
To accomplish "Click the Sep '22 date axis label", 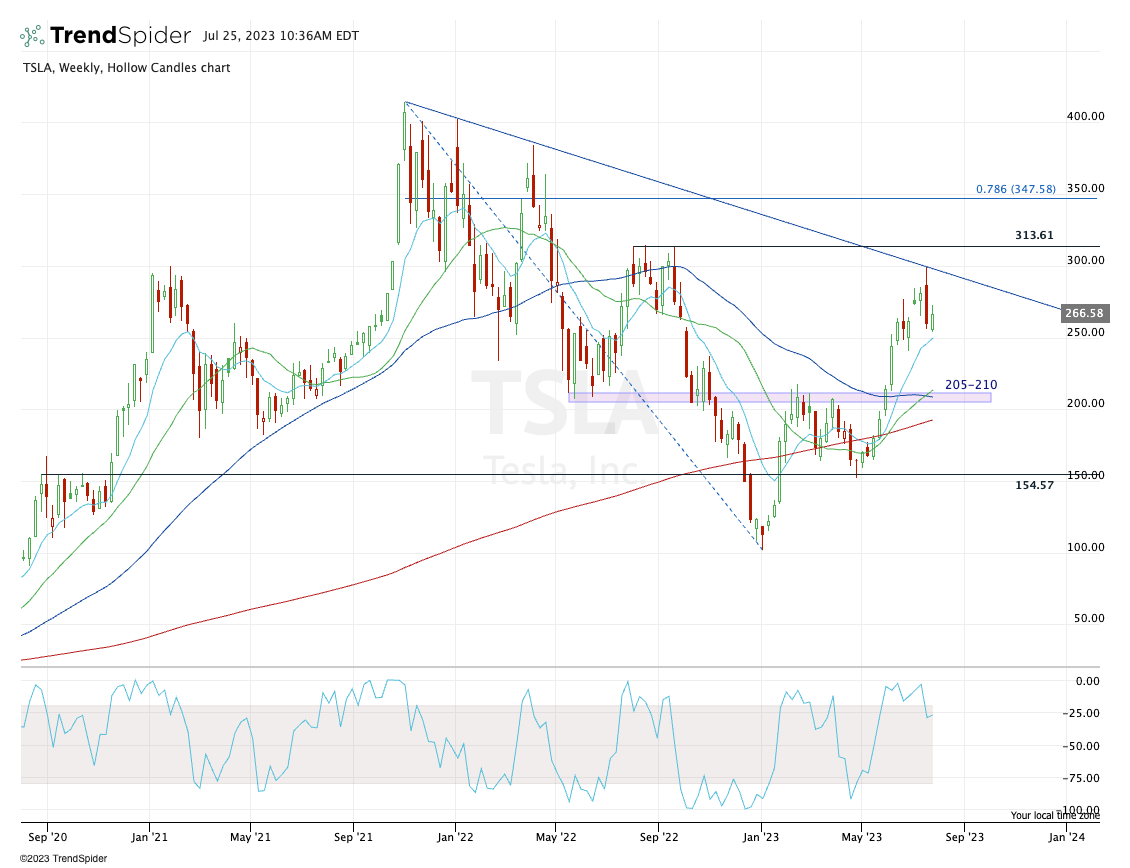I will click(659, 837).
